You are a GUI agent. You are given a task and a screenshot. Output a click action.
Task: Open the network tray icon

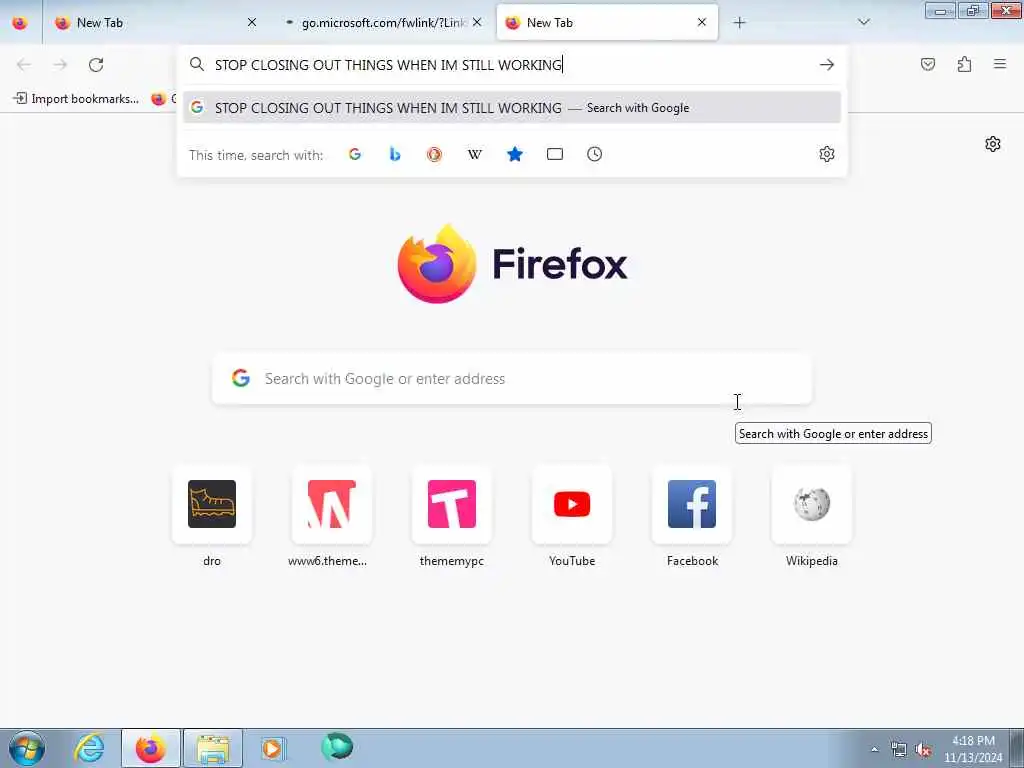coord(899,750)
